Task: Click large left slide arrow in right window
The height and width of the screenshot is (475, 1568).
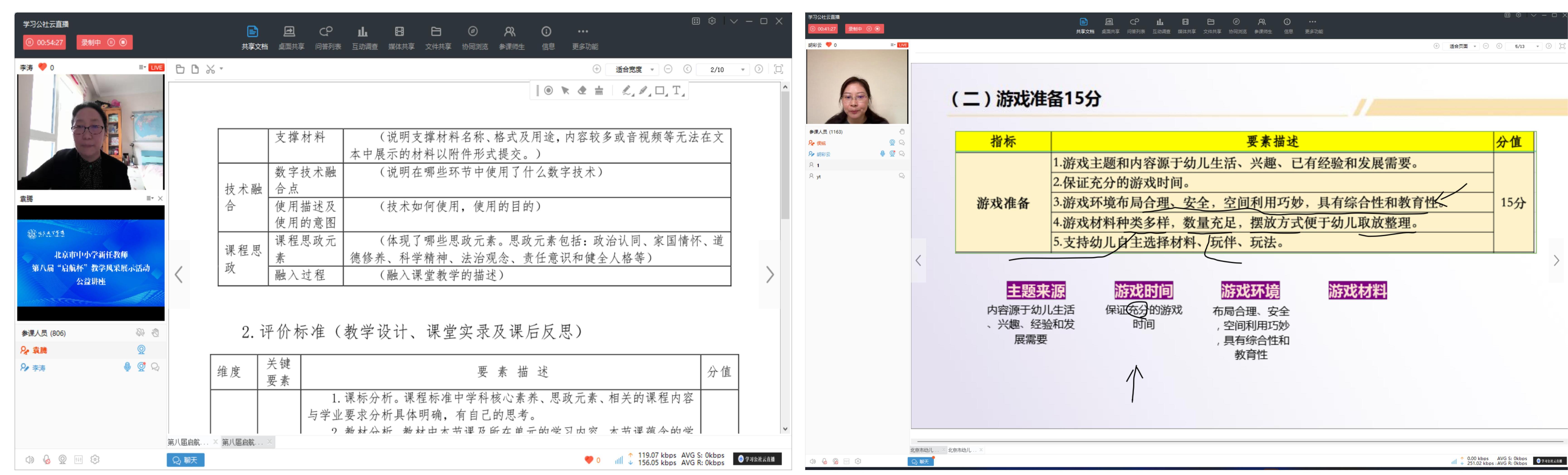Action: (919, 261)
